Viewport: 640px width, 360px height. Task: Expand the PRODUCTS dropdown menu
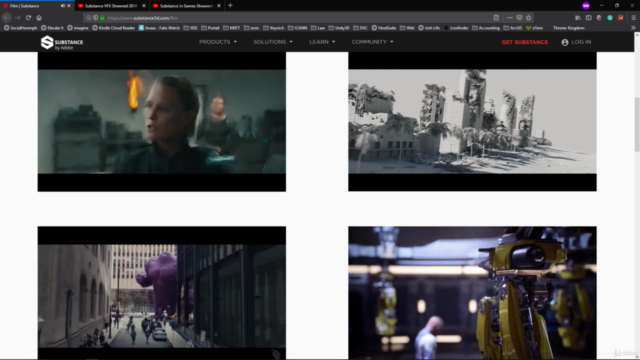point(218,42)
